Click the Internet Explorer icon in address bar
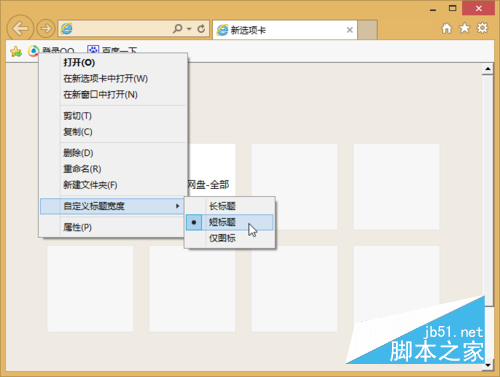 point(67,29)
